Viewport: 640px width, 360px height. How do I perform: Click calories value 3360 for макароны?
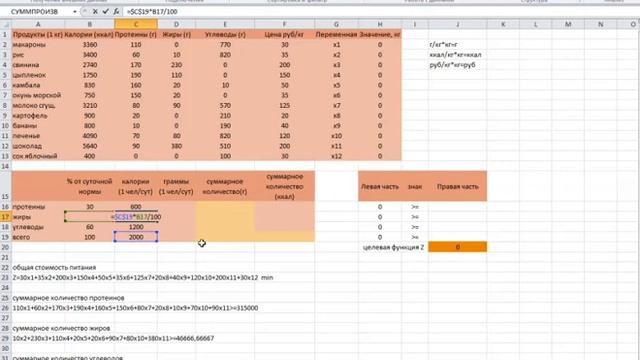coord(89,44)
